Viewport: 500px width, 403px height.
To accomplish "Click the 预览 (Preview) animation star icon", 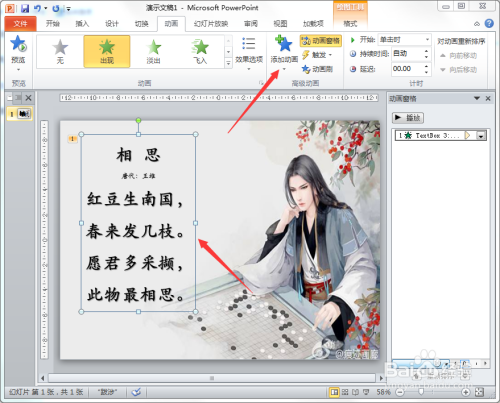I will tap(18, 44).
